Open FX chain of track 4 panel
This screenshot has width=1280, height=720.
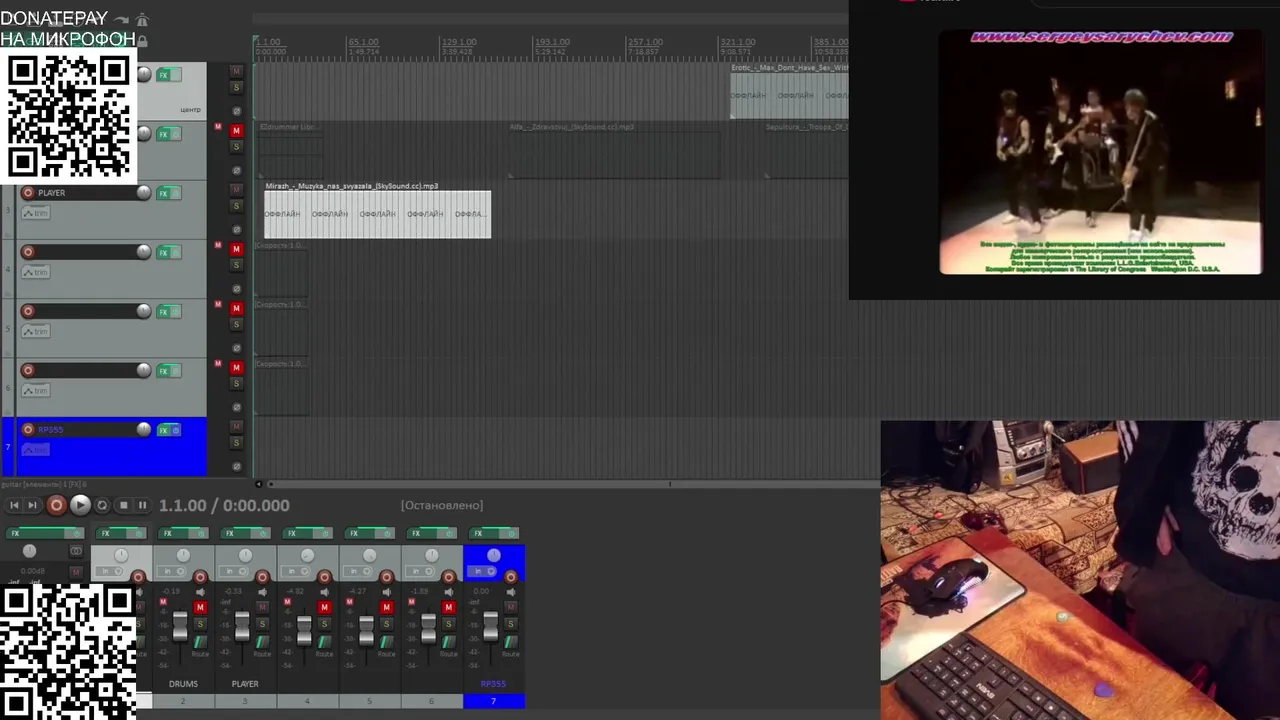pos(163,252)
